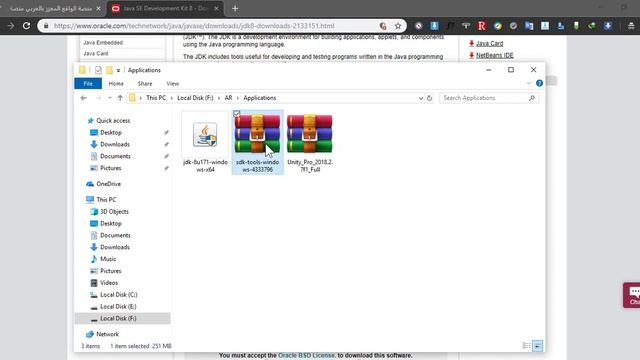Uncheck the sdk-tools archive selection checkbox
The image size is (640, 360).
pos(237,114)
